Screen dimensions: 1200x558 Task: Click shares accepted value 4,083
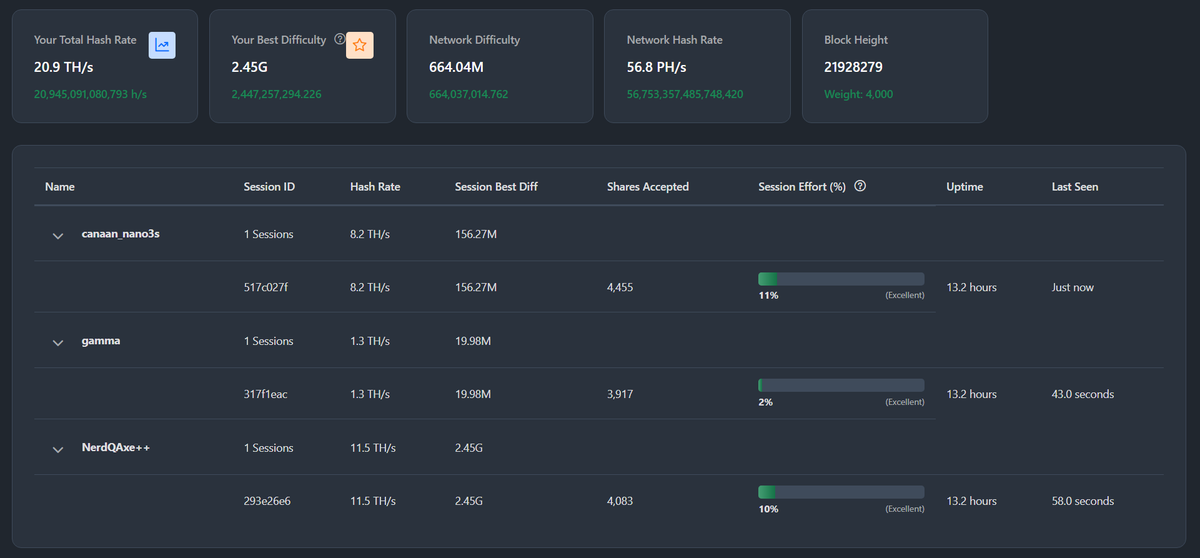[x=620, y=501]
